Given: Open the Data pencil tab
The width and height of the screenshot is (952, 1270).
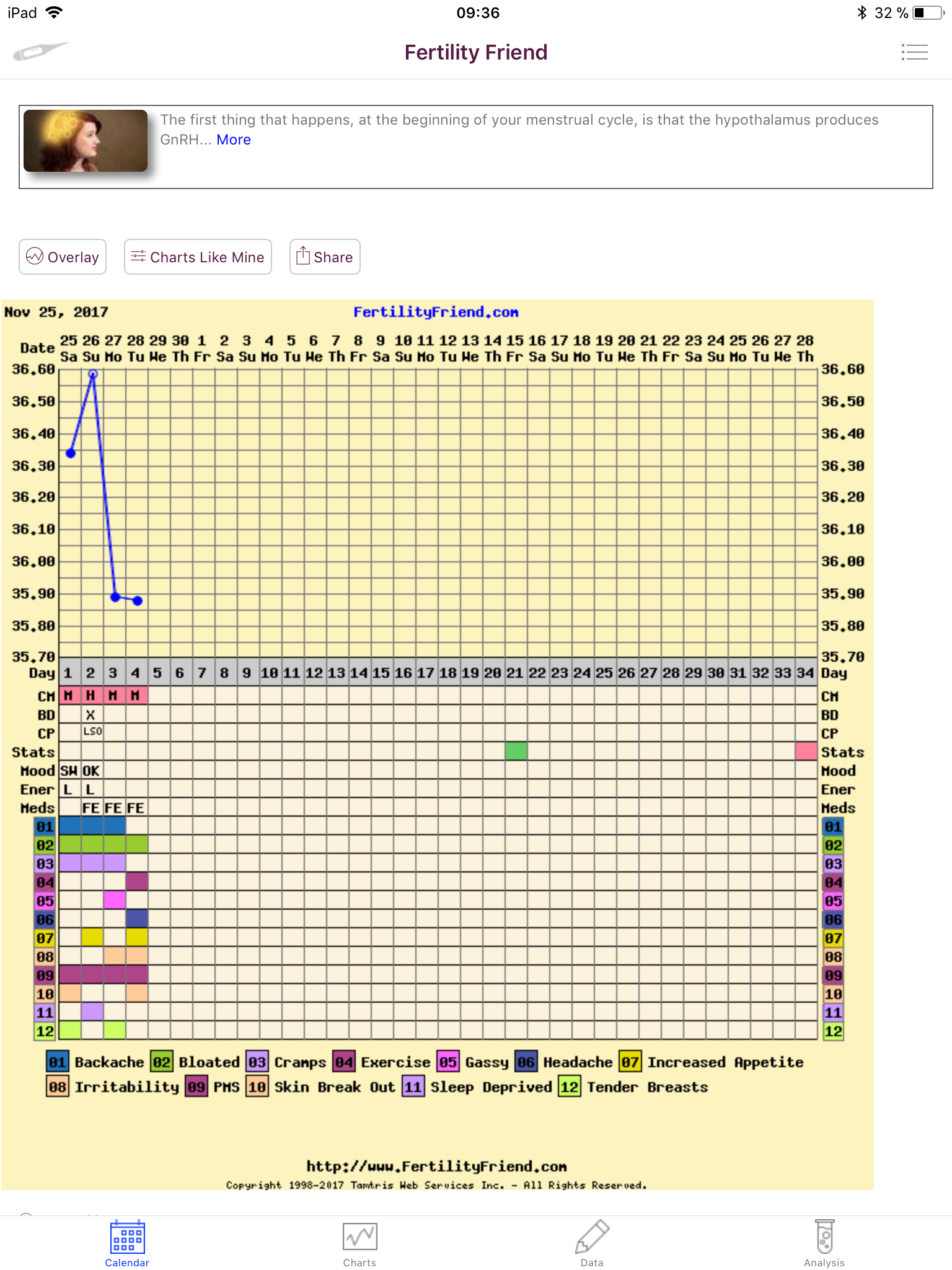Looking at the screenshot, I should (592, 1243).
